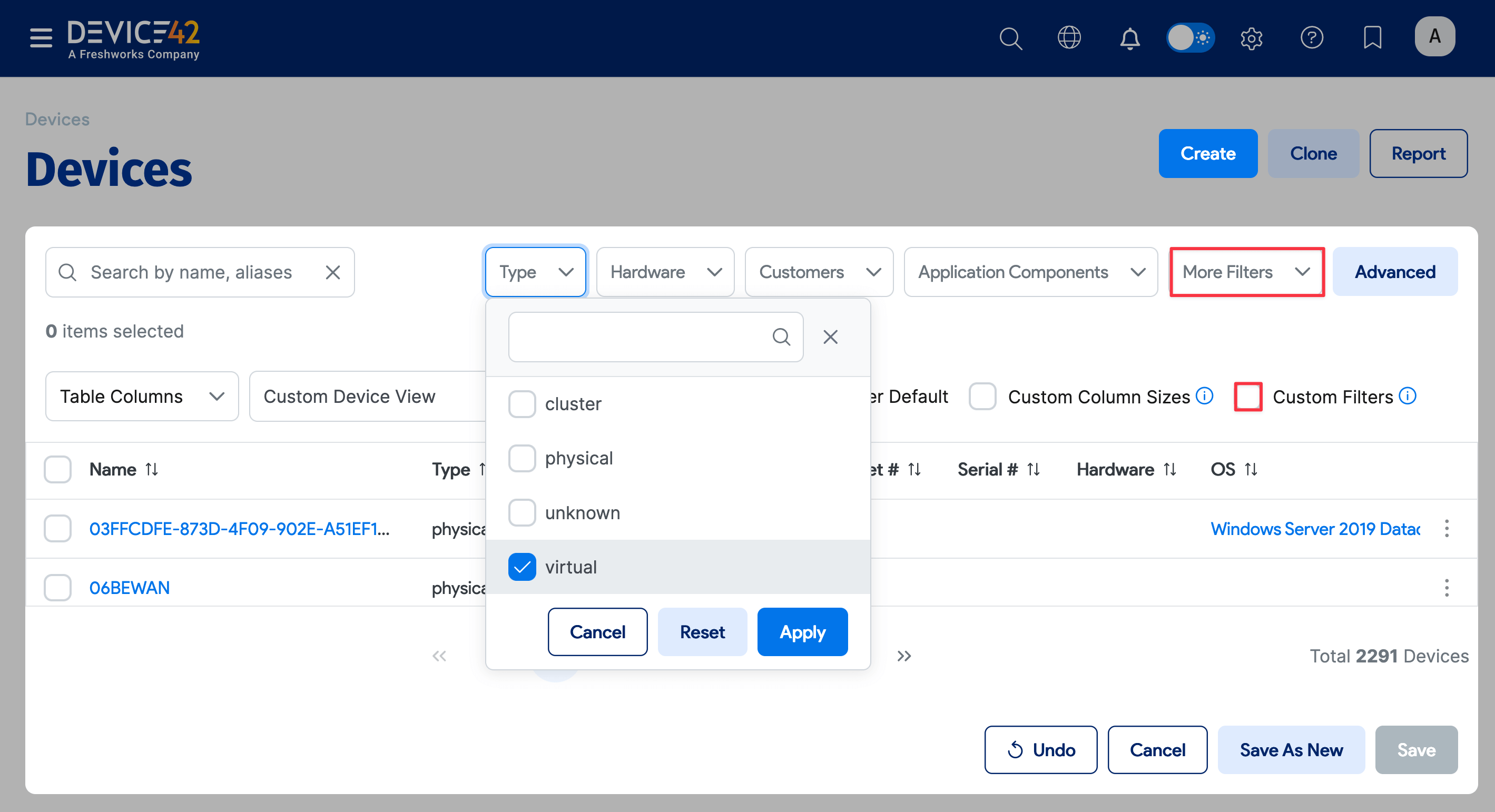Open the Table Columns dropdown
This screenshot has height=812, width=1495.
(x=141, y=396)
